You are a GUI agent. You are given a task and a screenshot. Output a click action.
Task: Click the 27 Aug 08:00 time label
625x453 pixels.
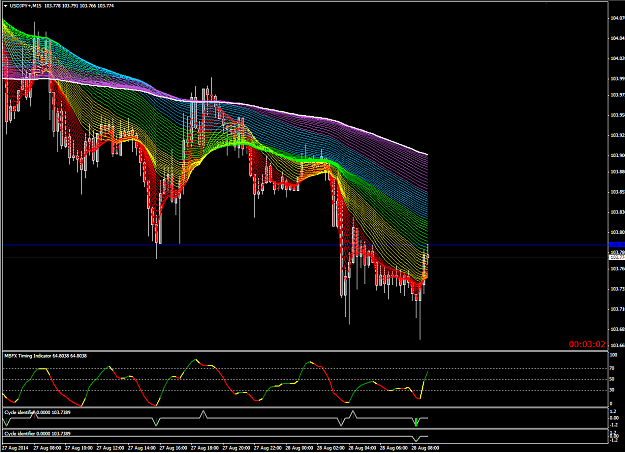coord(47,448)
